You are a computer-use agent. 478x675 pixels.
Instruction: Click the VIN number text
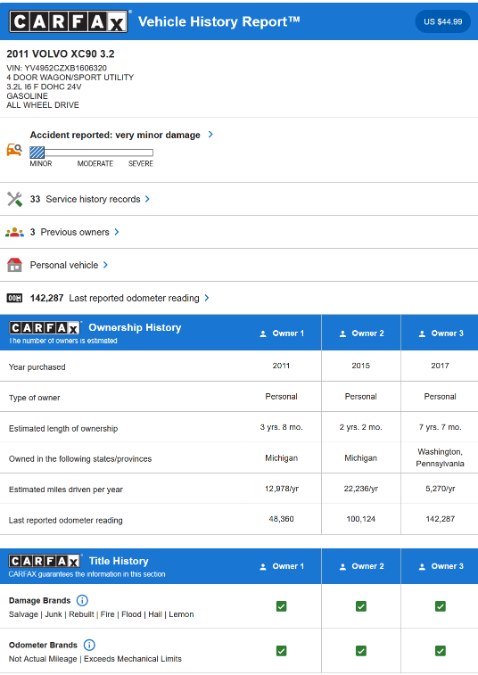[x=56, y=68]
